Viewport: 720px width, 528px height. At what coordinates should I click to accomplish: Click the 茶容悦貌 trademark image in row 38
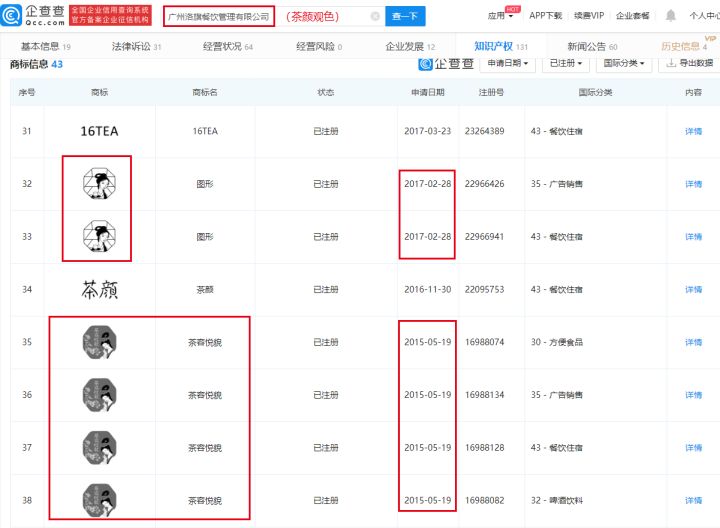(99, 500)
